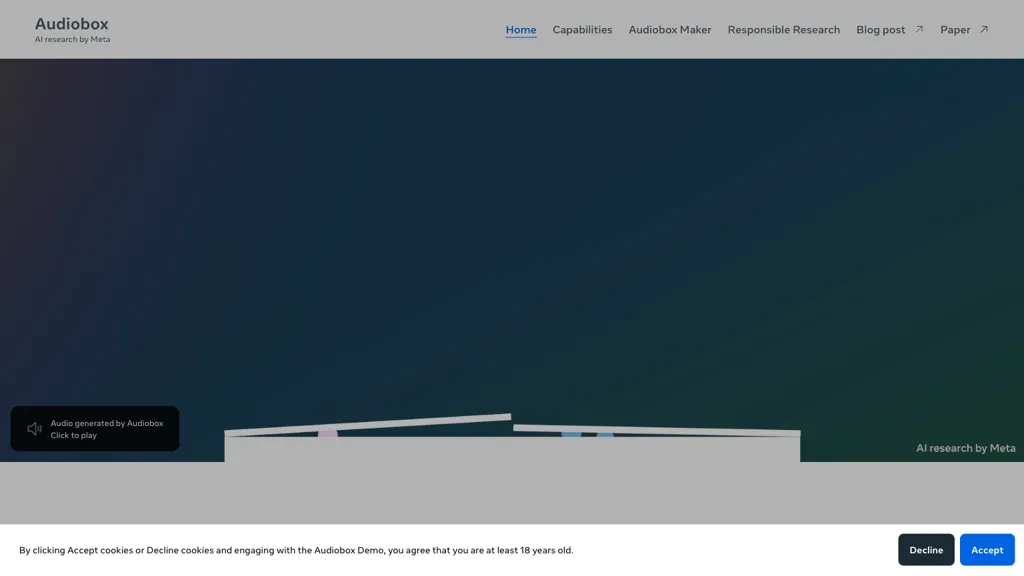This screenshot has height=576, width=1024.
Task: Play audio via the "Click to play" text
Action: pos(74,436)
